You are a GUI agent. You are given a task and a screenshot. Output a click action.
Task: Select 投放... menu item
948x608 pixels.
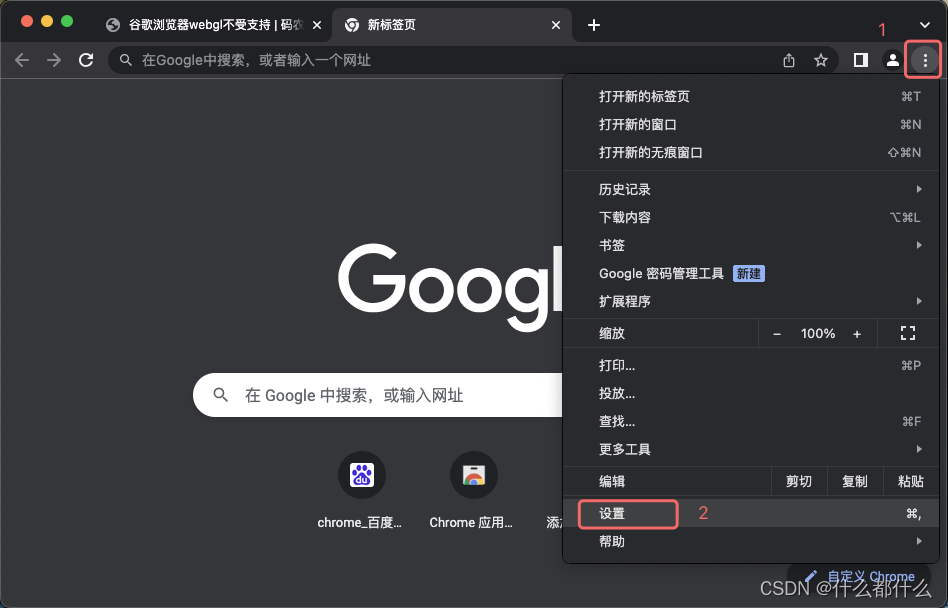click(750, 393)
